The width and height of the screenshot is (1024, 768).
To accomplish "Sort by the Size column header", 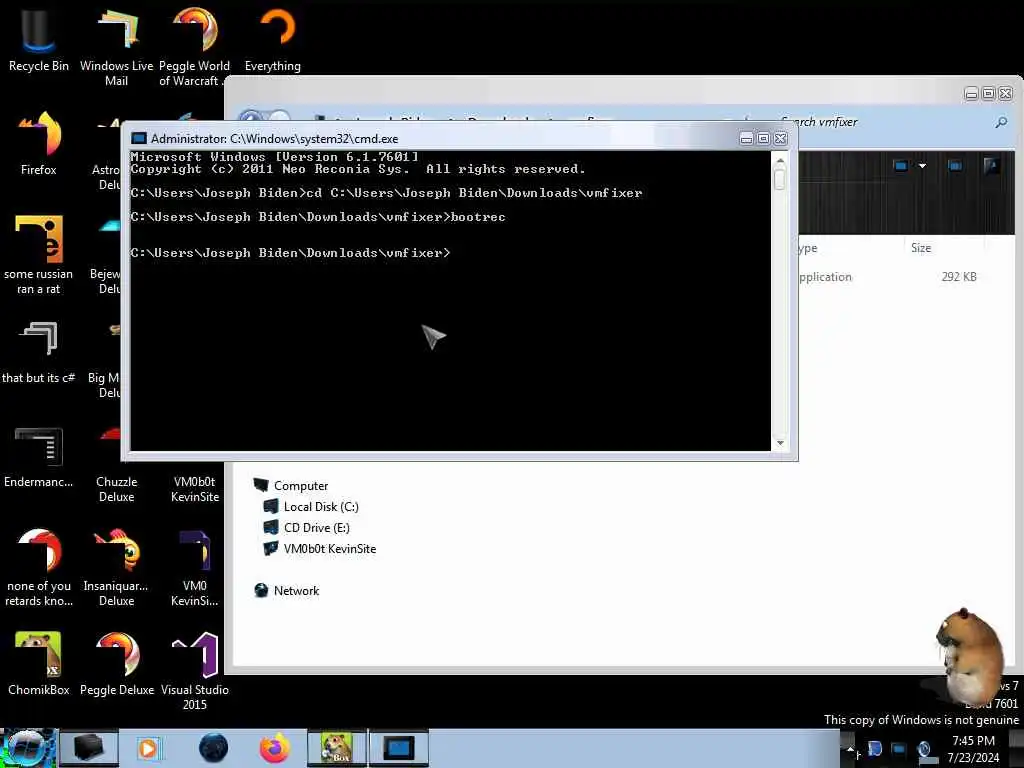I will click(x=921, y=248).
